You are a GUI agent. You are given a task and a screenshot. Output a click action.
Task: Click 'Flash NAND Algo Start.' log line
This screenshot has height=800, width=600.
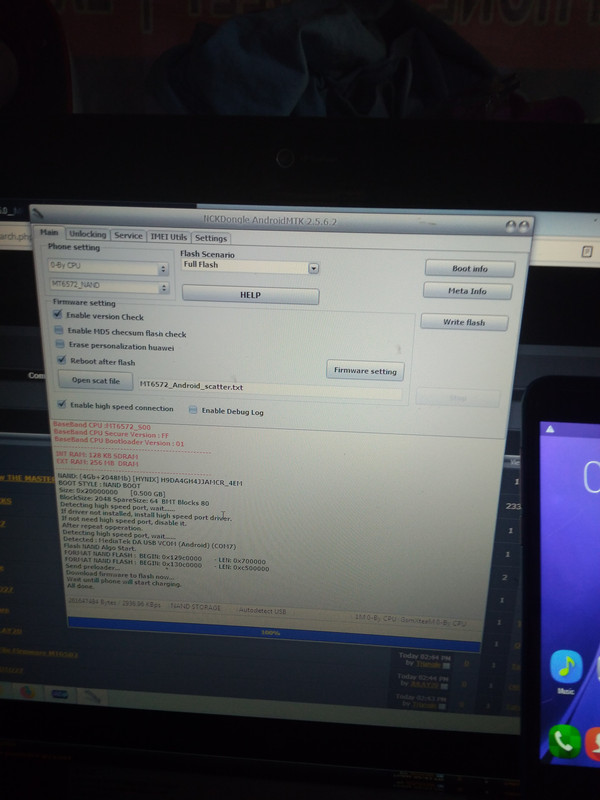tap(99, 547)
